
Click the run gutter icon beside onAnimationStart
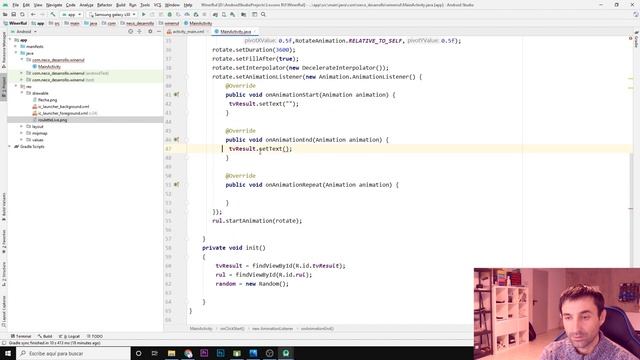click(176, 94)
